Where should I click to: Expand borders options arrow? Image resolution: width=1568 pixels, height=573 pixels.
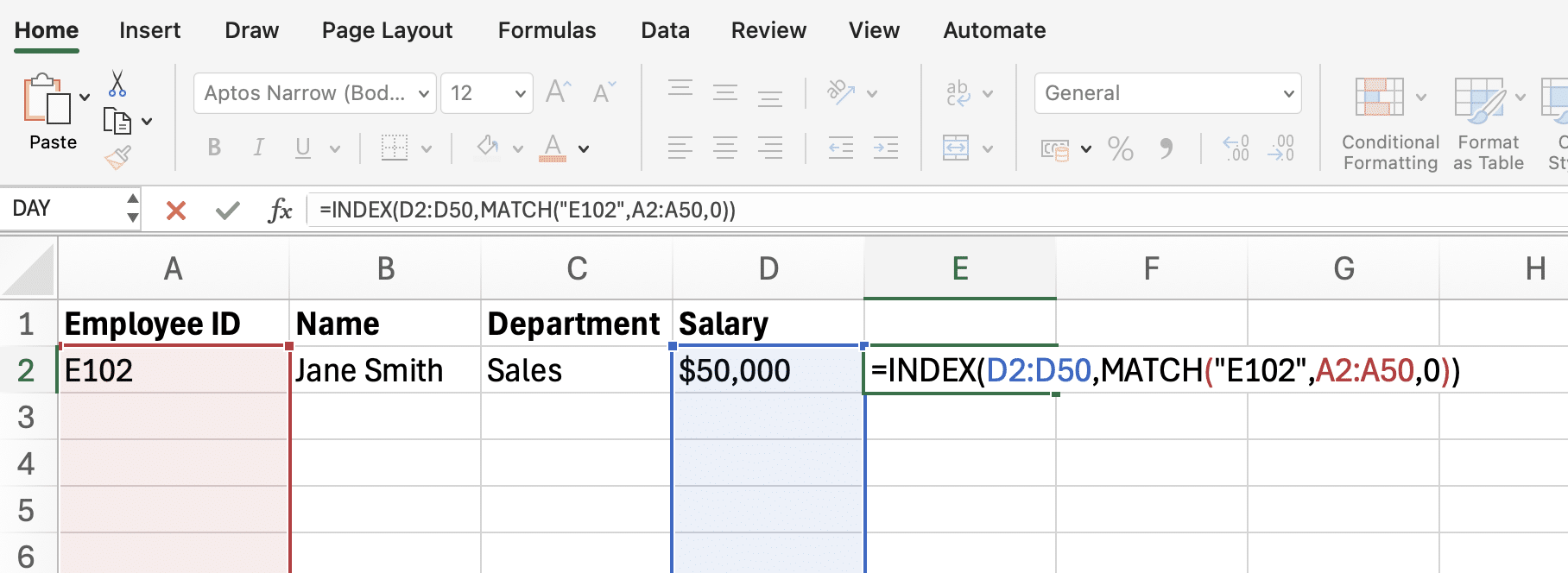tap(427, 148)
